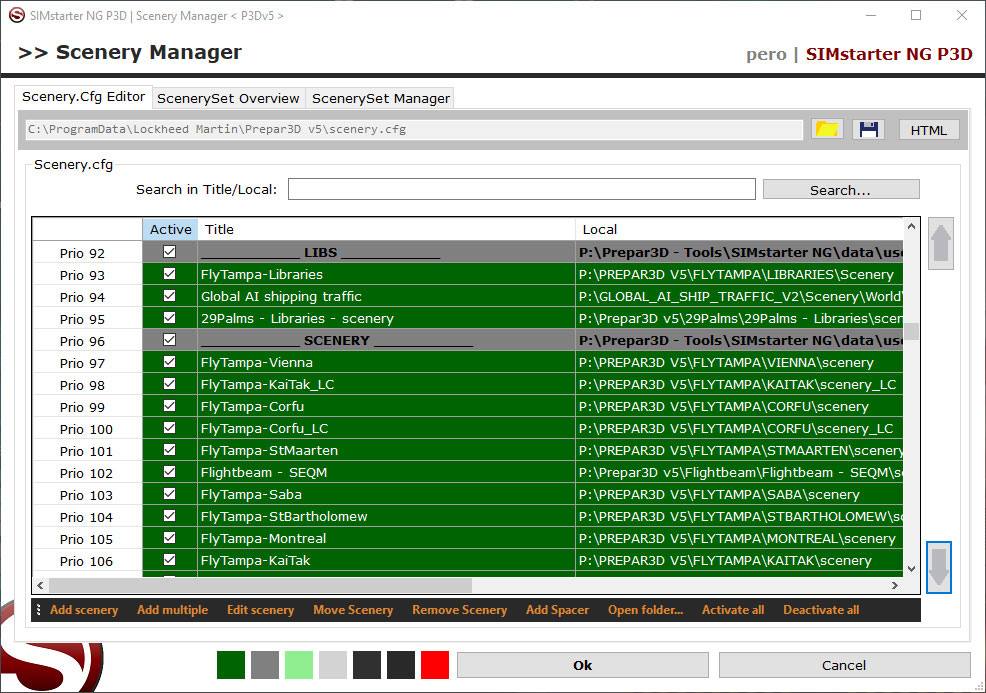Sort by the Active column header
The width and height of the screenshot is (986, 693).
[x=170, y=230]
